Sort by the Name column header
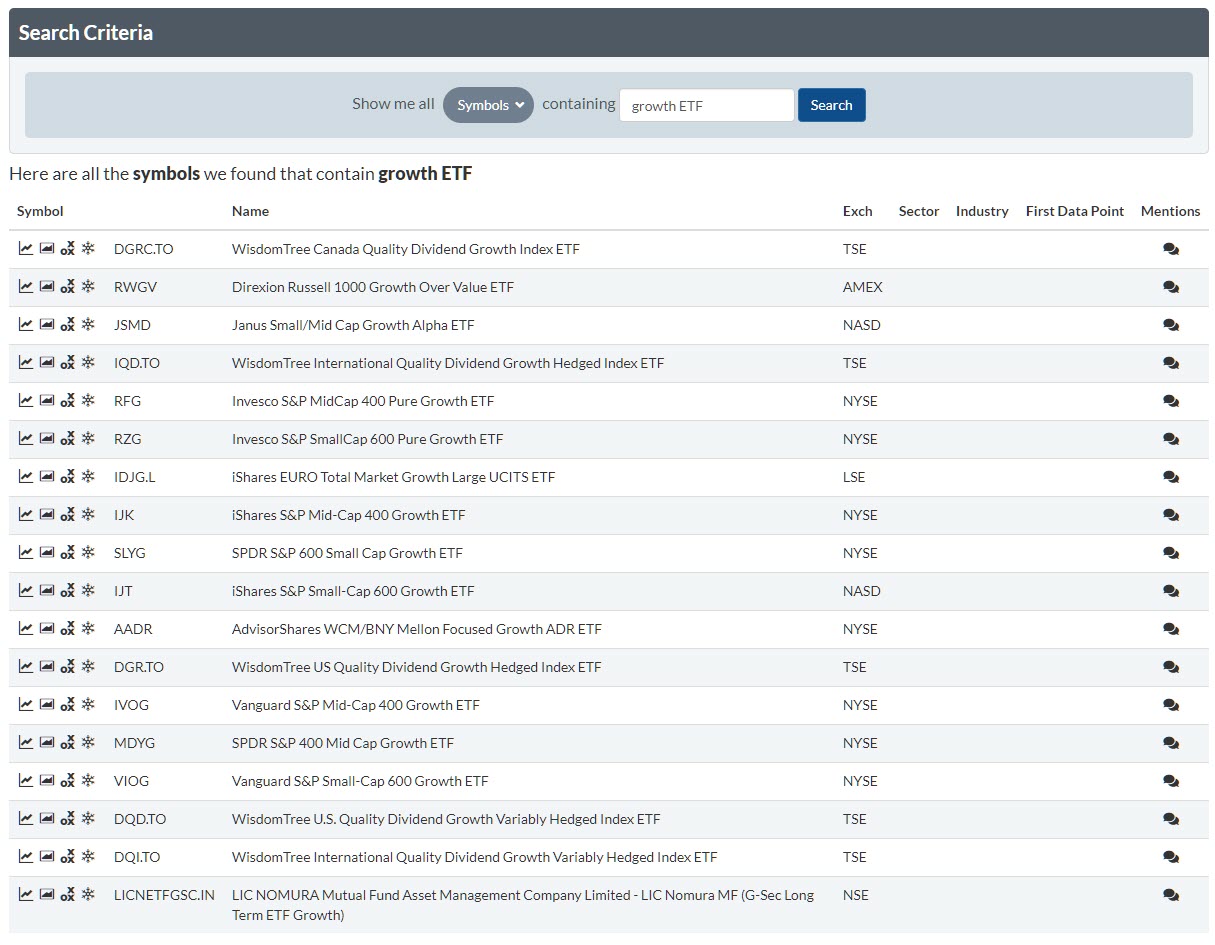 tap(250, 211)
